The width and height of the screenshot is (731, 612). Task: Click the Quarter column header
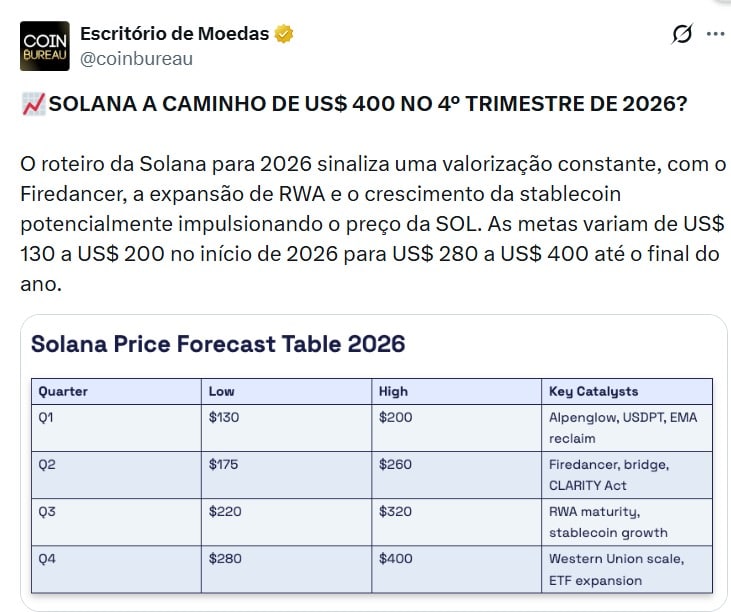(x=61, y=391)
